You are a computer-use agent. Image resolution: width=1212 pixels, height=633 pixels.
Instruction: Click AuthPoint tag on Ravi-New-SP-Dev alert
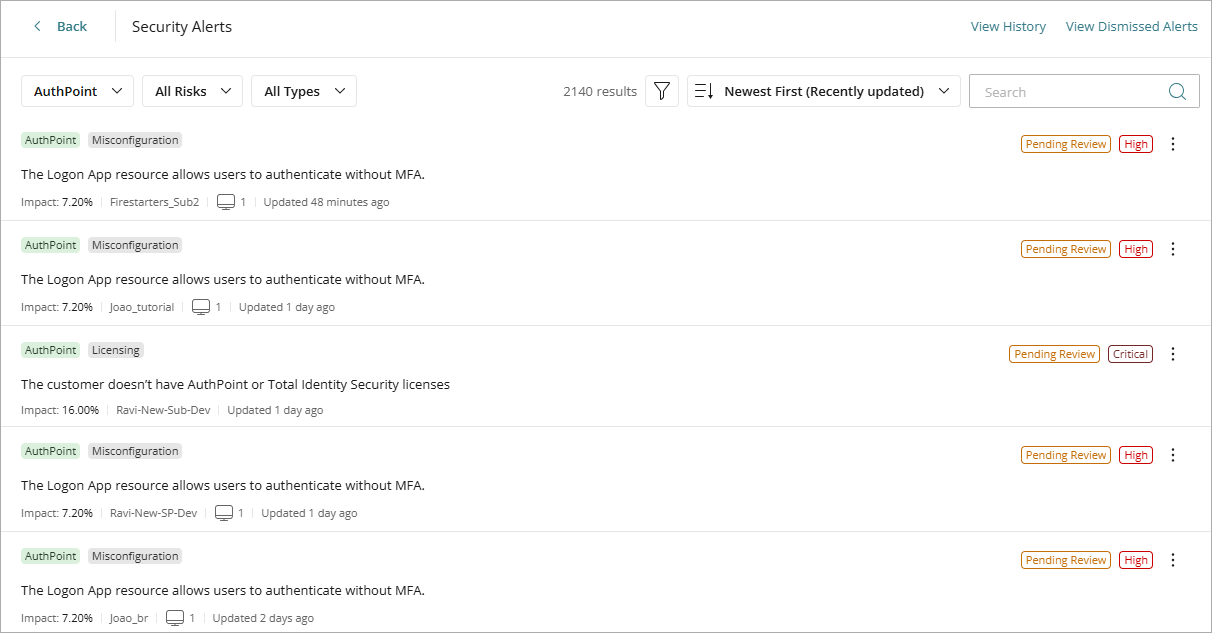(x=50, y=451)
